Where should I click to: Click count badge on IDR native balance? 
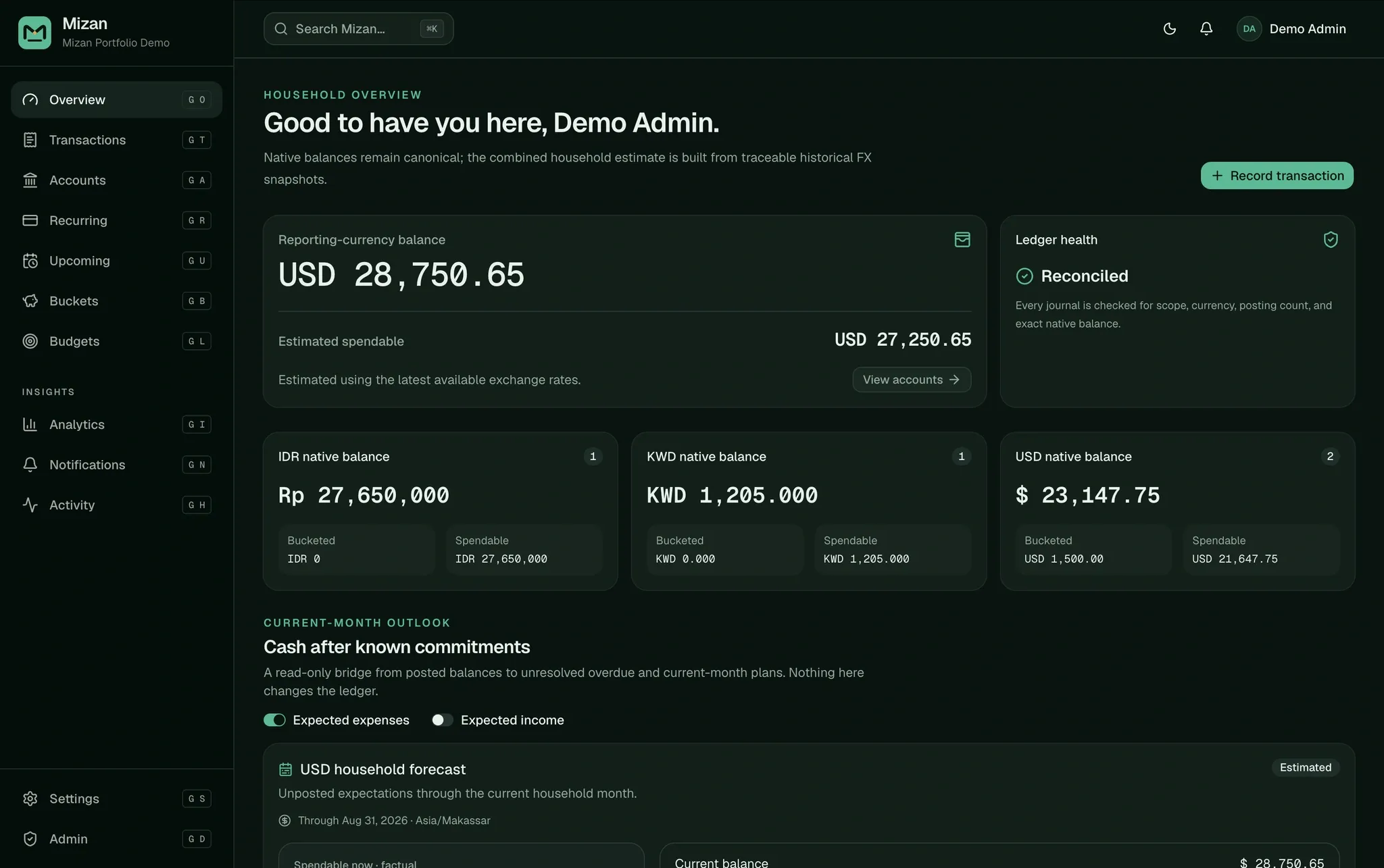coord(593,457)
